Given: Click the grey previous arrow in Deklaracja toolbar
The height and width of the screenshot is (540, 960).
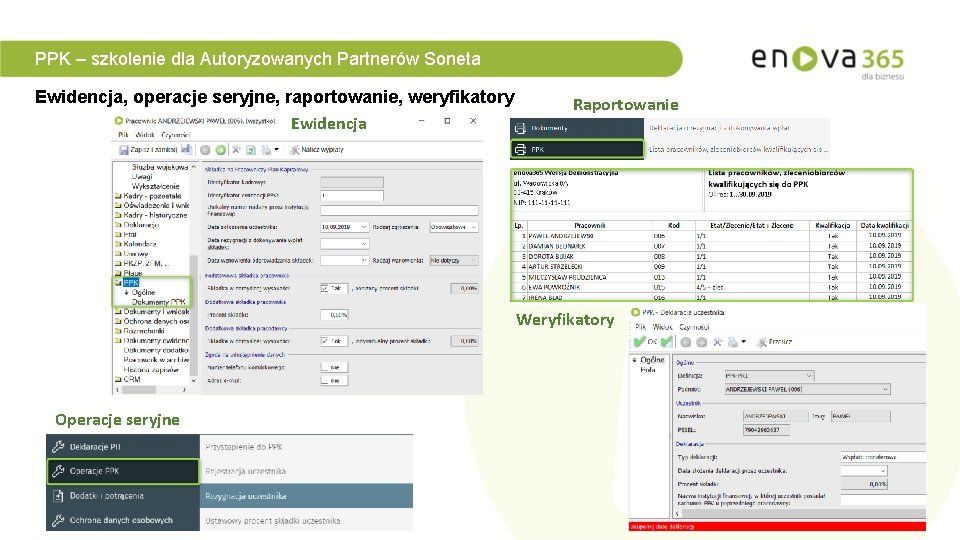Looking at the screenshot, I should click(x=686, y=342).
